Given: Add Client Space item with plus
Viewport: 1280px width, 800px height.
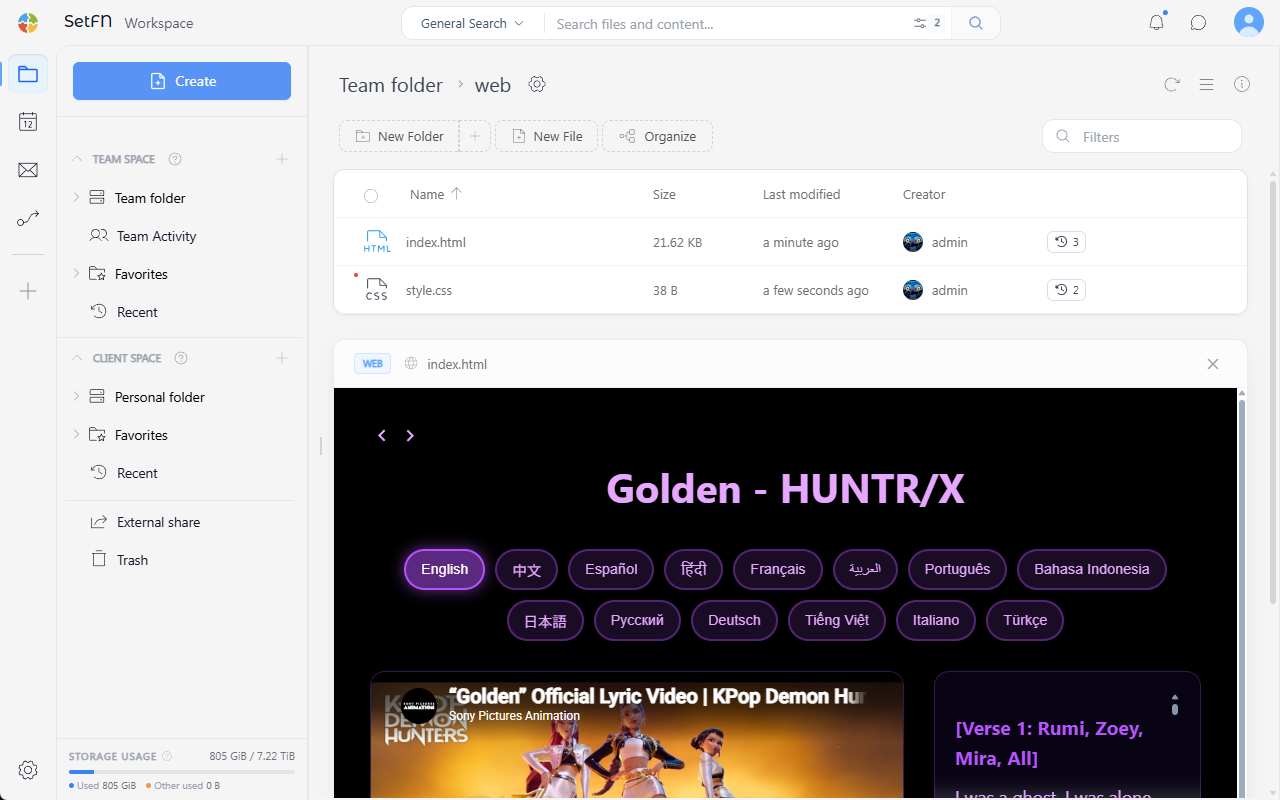Looking at the screenshot, I should click(282, 358).
